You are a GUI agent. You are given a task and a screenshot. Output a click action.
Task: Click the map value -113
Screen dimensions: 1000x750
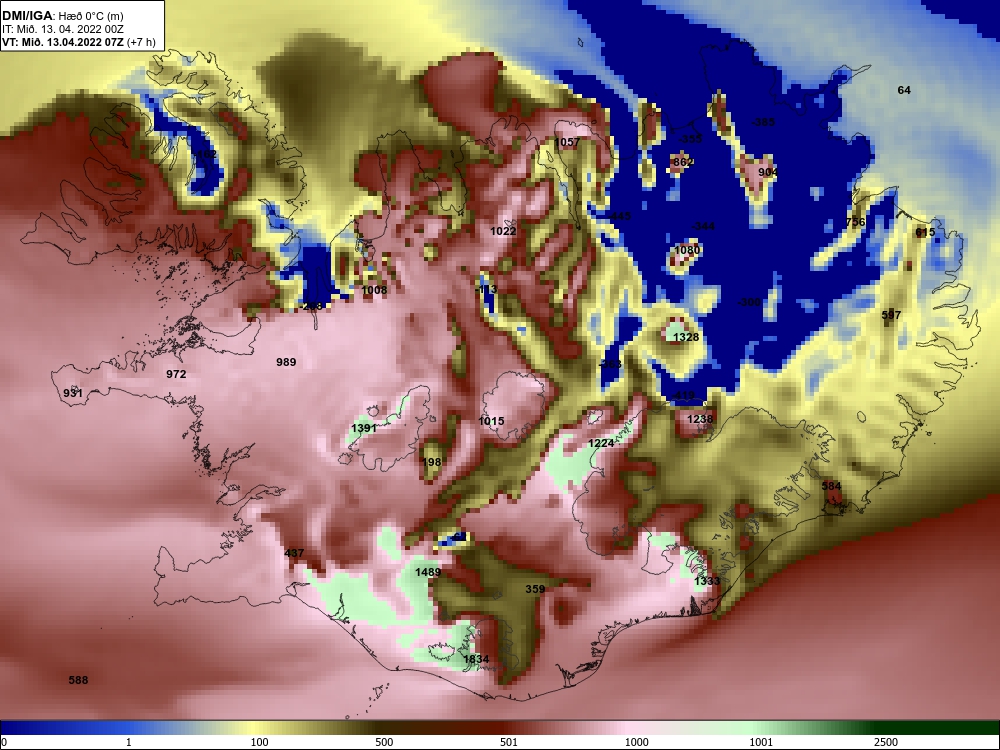pos(486,290)
